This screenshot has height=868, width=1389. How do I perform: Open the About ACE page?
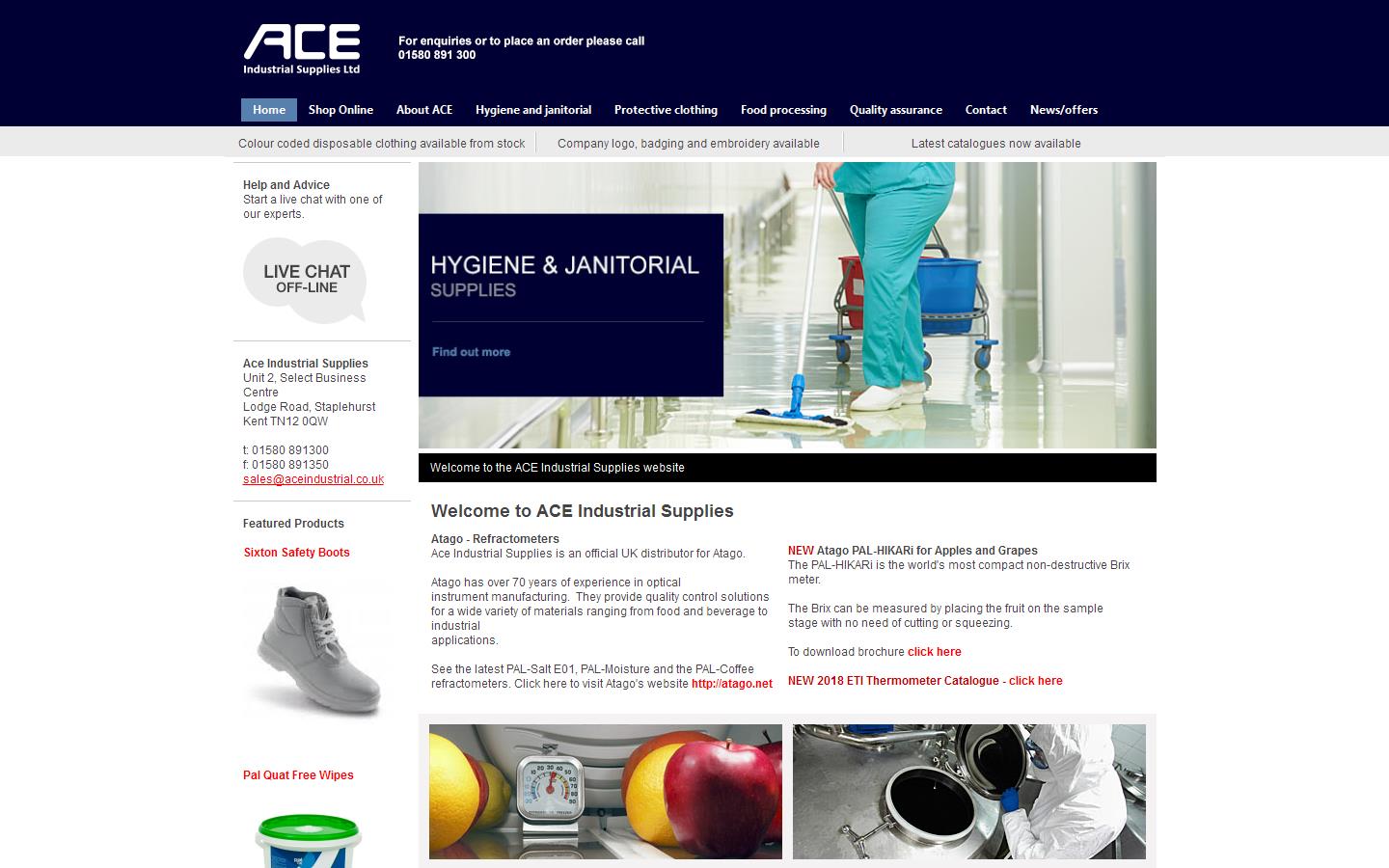pos(424,109)
